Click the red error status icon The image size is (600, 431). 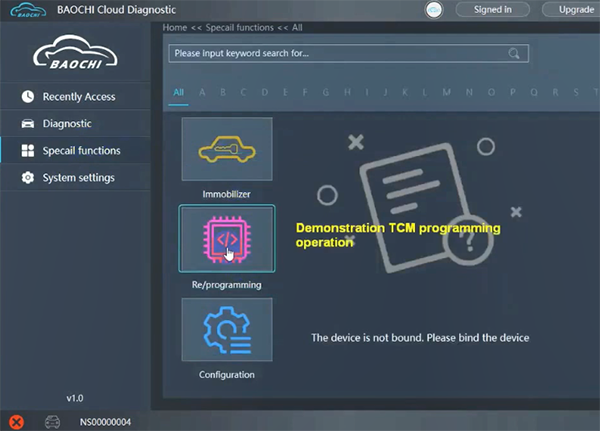coord(16,422)
